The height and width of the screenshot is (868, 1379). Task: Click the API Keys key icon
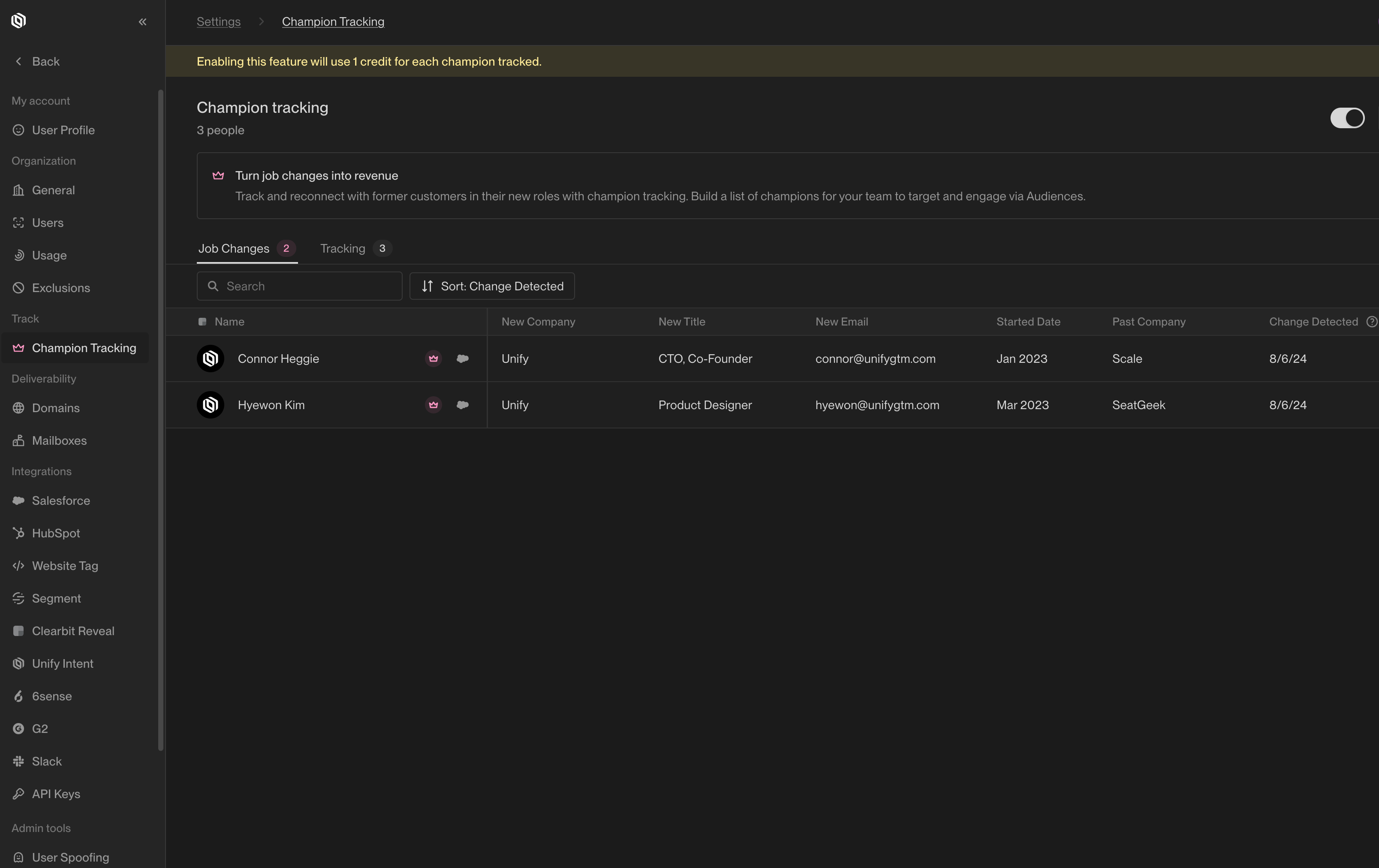(18, 794)
